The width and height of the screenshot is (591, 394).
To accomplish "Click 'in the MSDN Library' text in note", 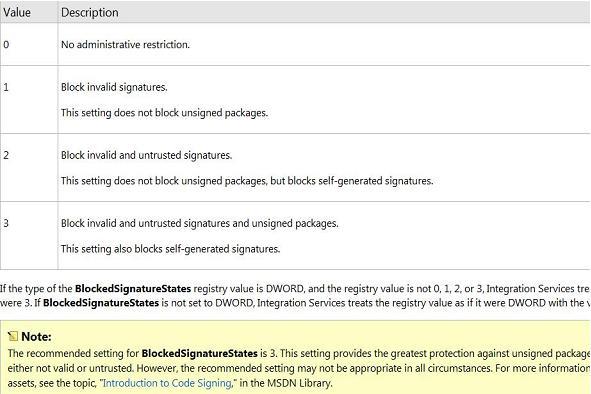I will [286, 383].
